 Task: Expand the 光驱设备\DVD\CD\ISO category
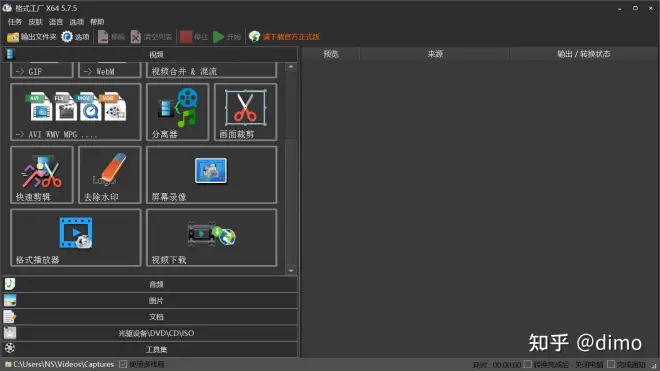pos(150,333)
